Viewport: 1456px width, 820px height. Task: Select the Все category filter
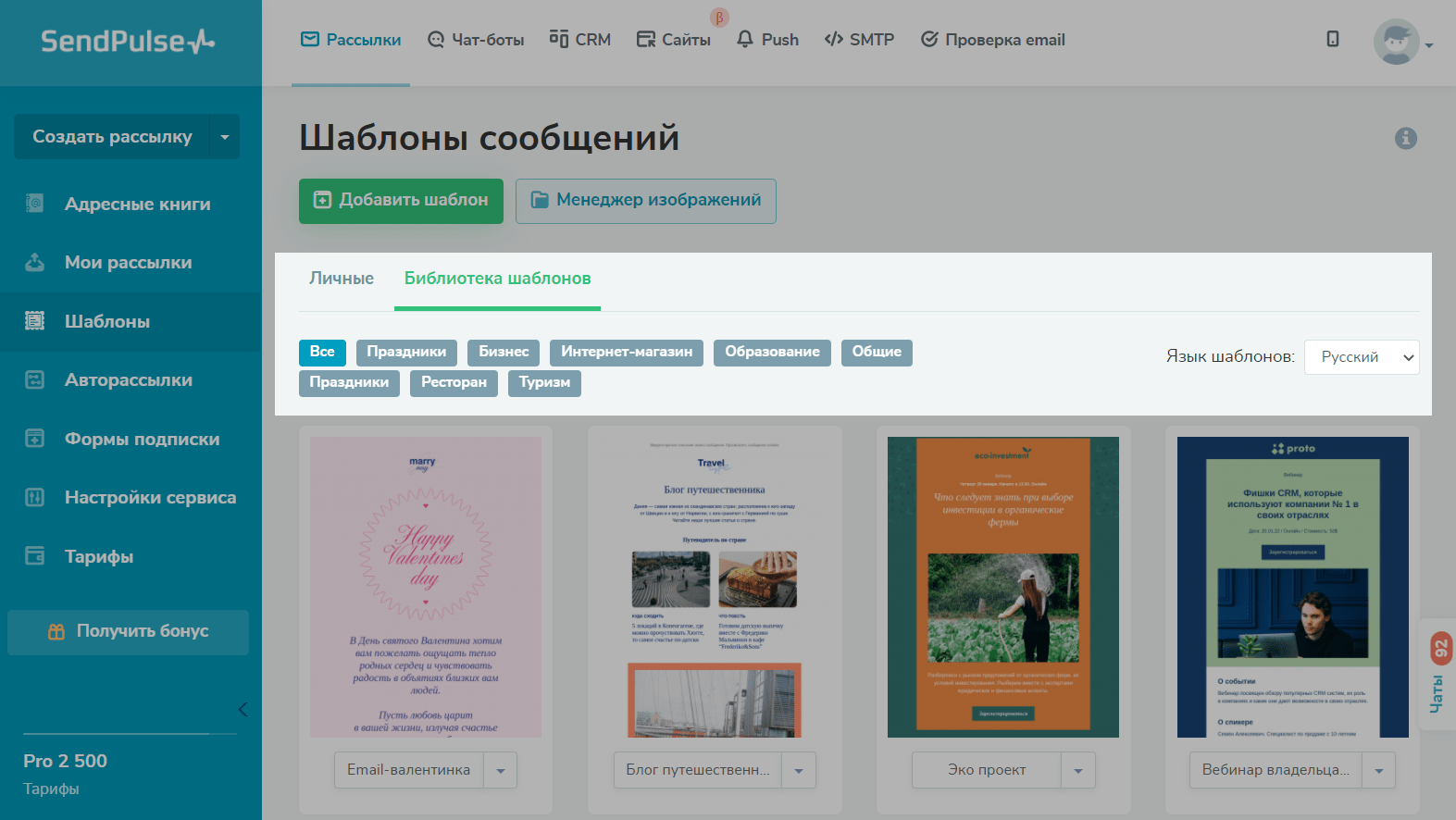[322, 352]
